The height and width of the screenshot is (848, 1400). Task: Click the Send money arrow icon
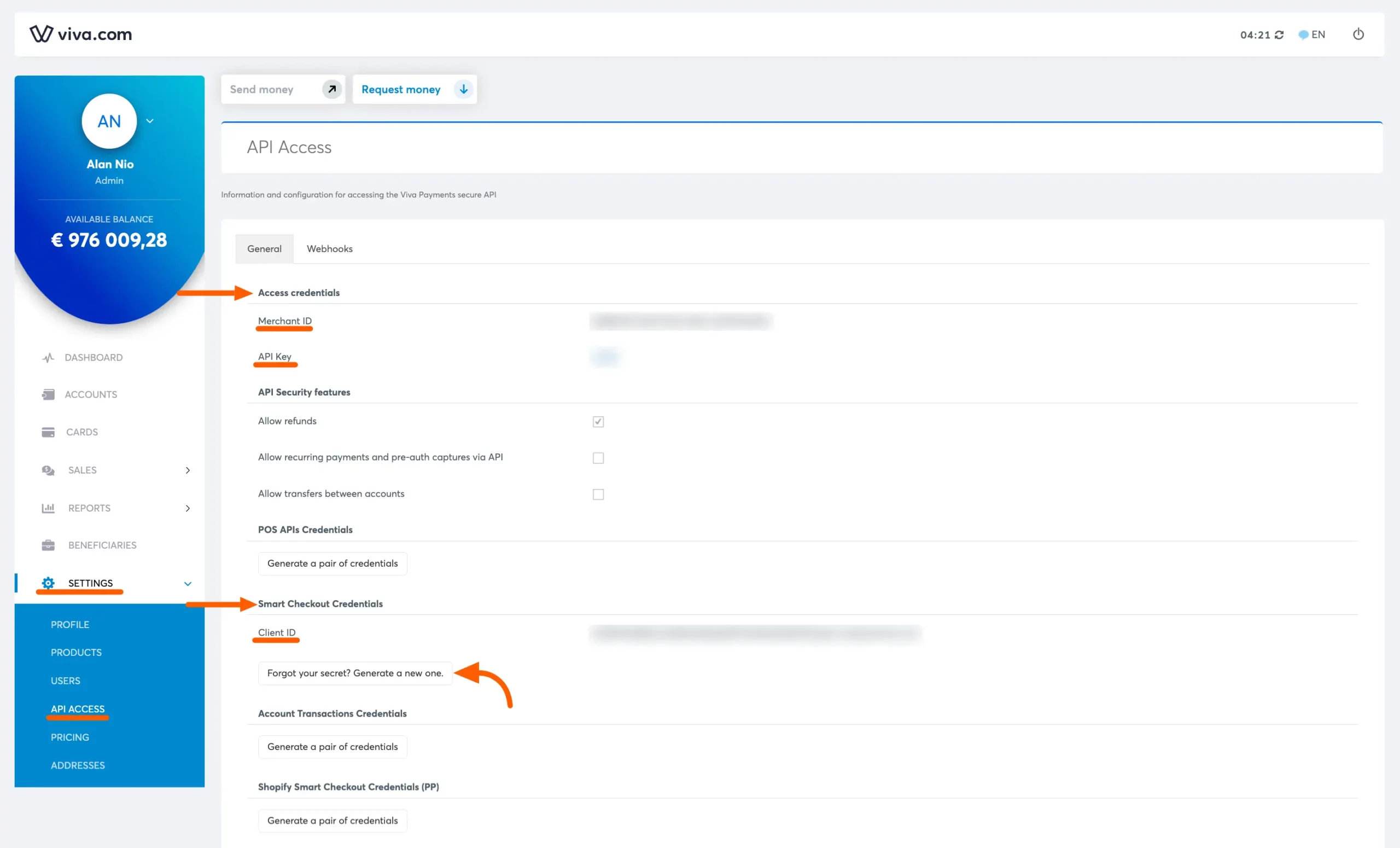pos(332,89)
